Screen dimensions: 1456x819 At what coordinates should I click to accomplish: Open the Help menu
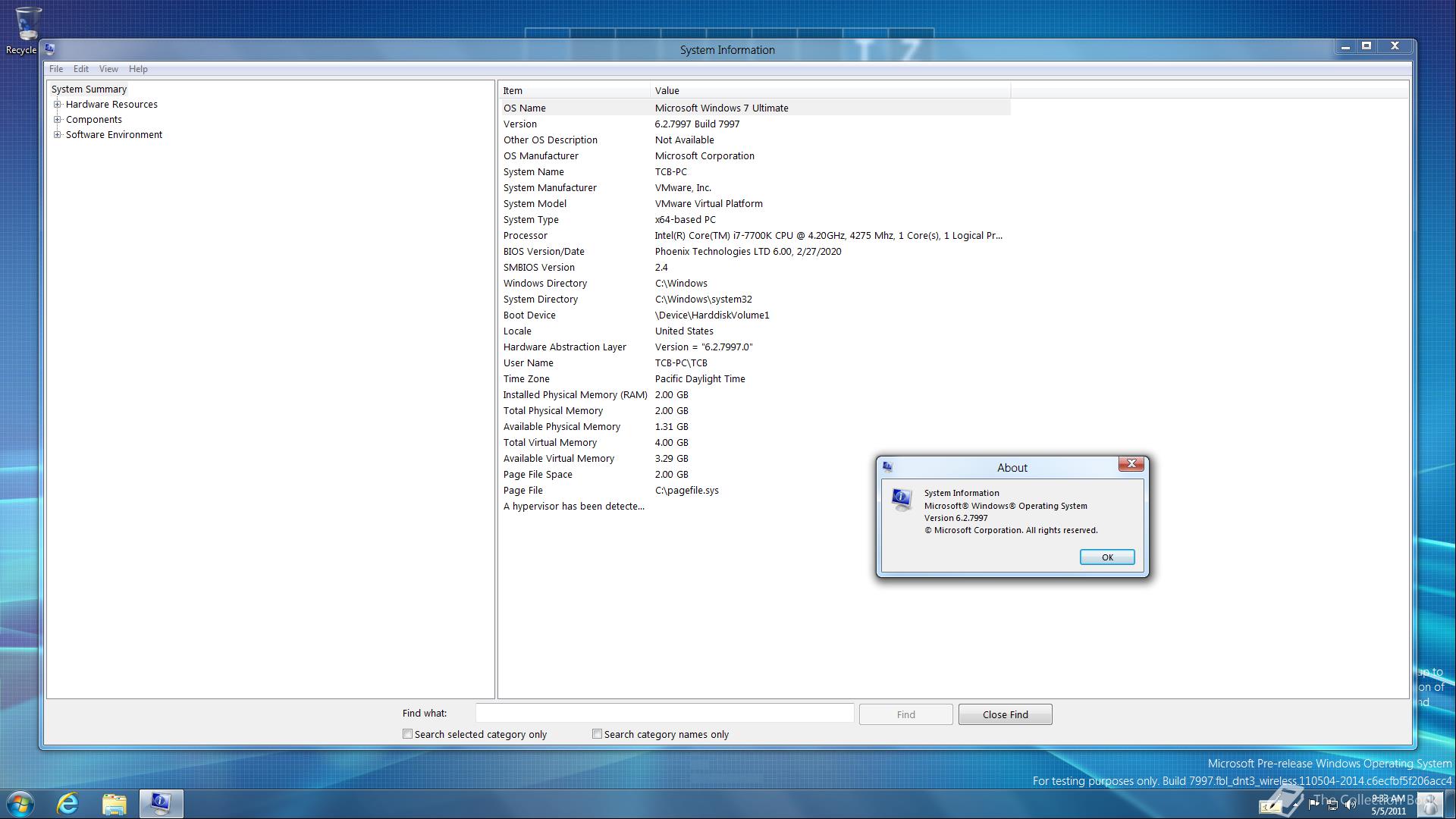point(138,69)
